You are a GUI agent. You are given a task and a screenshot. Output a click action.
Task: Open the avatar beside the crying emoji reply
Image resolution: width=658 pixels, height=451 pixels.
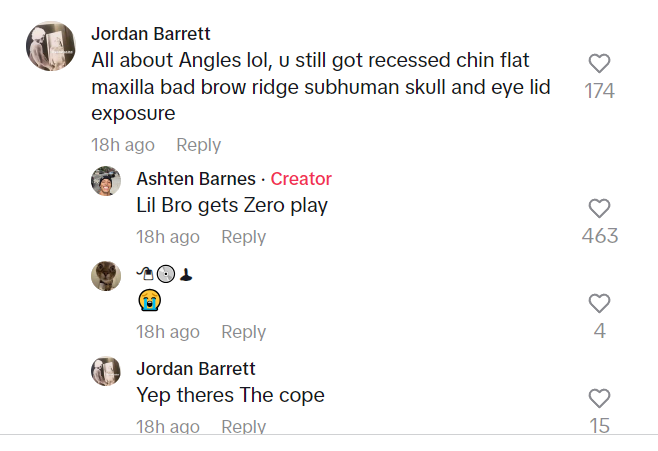[106, 276]
